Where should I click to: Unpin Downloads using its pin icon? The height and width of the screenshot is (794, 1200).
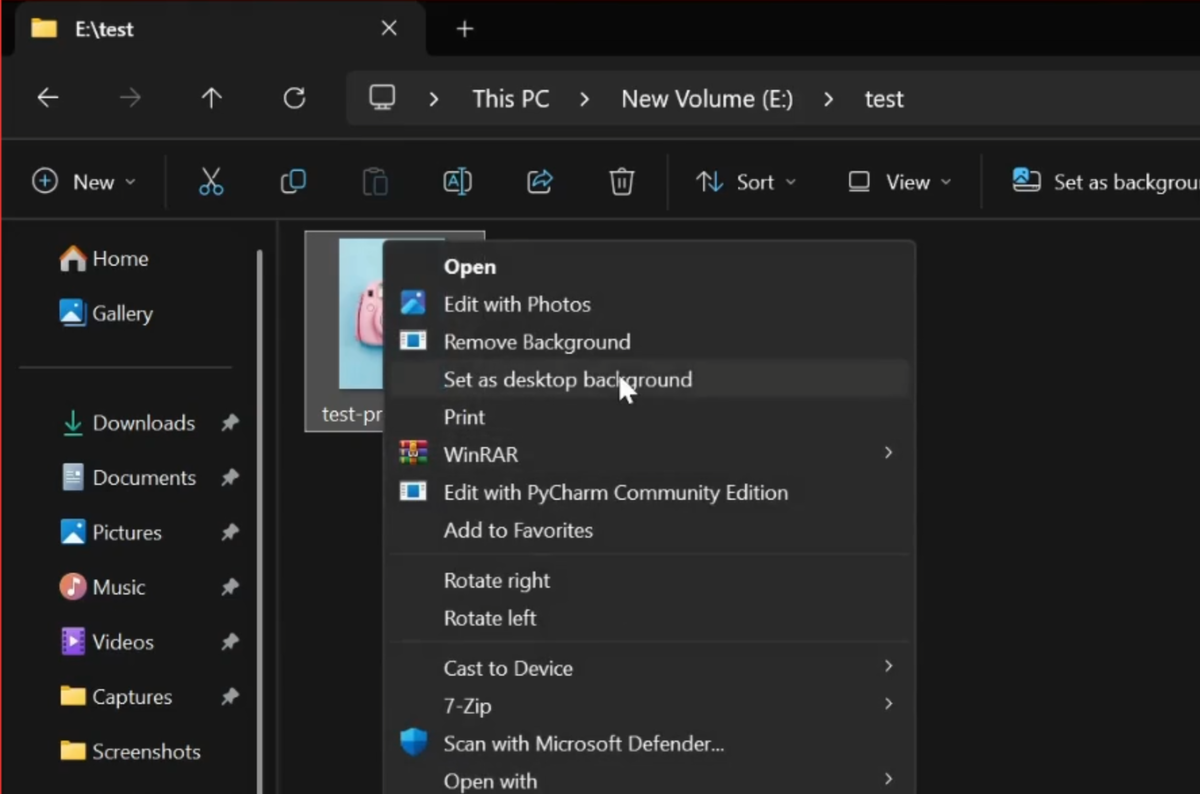230,423
